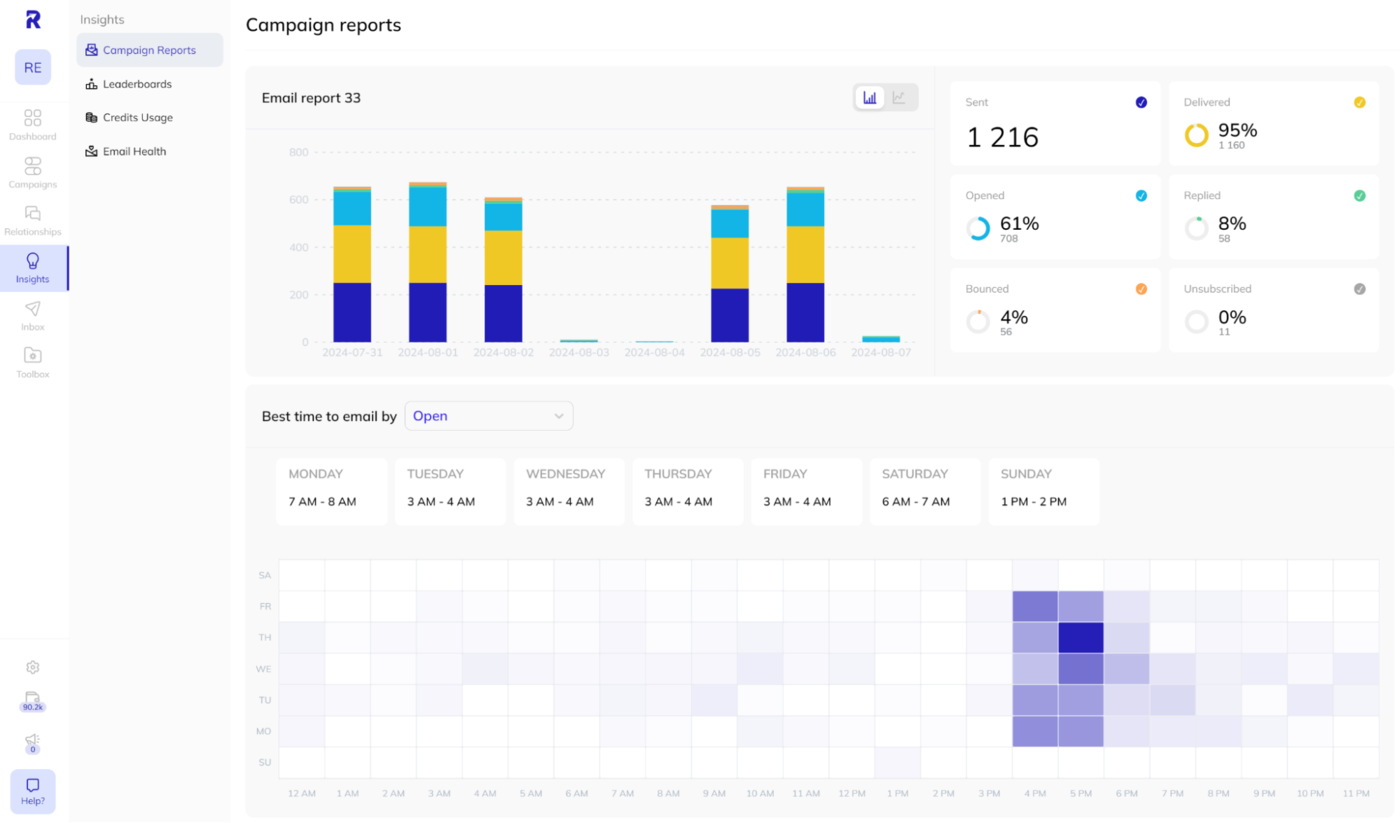Toggle the Opened series checkbox
The height and width of the screenshot is (823, 1400).
point(1141,196)
